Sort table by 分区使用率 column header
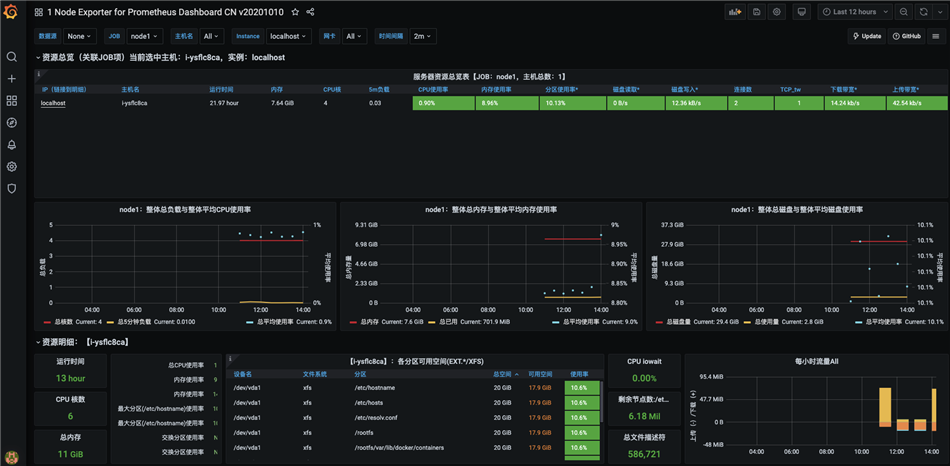This screenshot has width=950, height=466. 562,89
